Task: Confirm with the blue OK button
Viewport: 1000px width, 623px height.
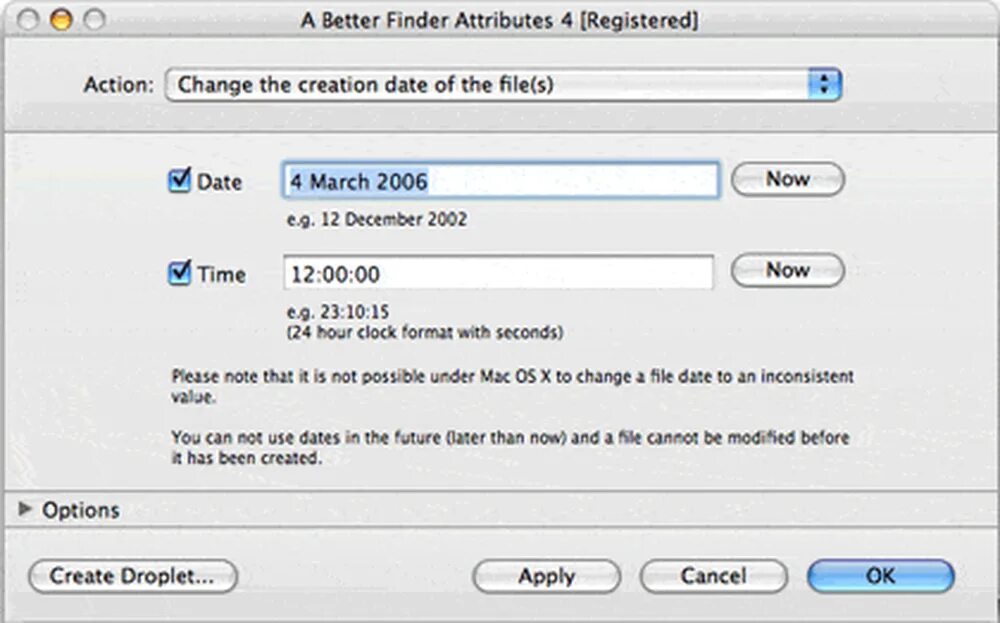Action: (x=881, y=576)
